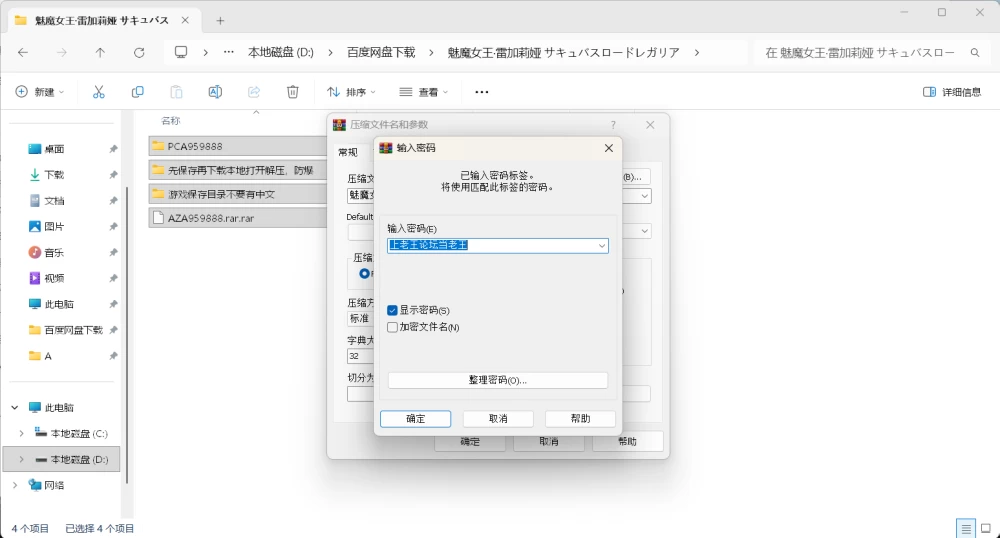Click 百度网盘下载 in the breadcrumb

[x=381, y=52]
